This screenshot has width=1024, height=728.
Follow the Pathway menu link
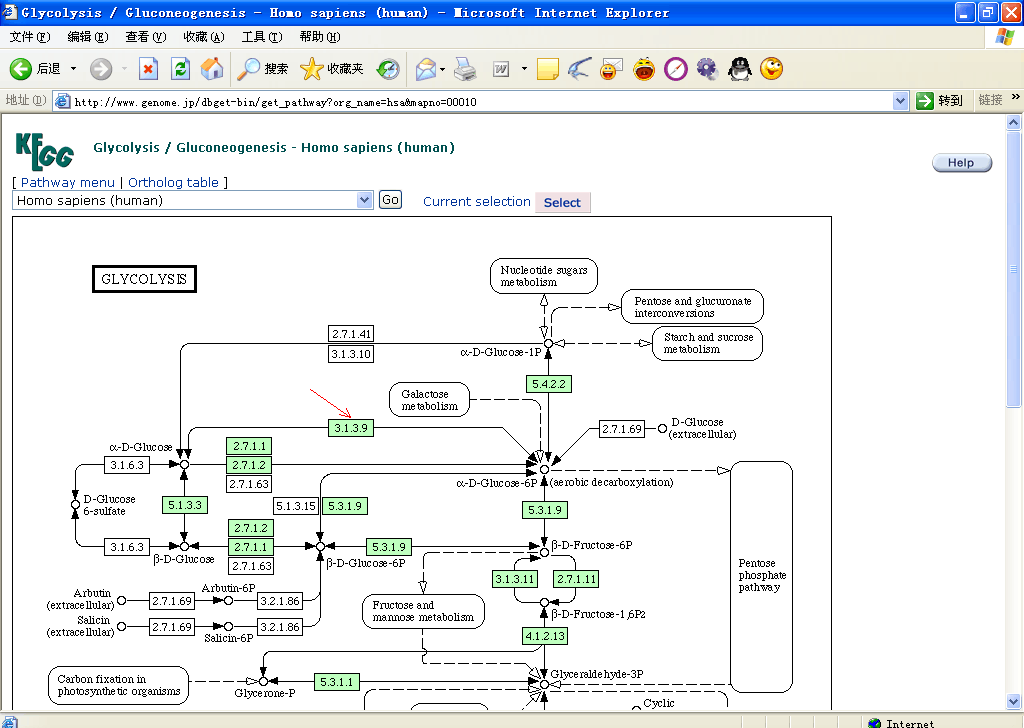point(67,182)
